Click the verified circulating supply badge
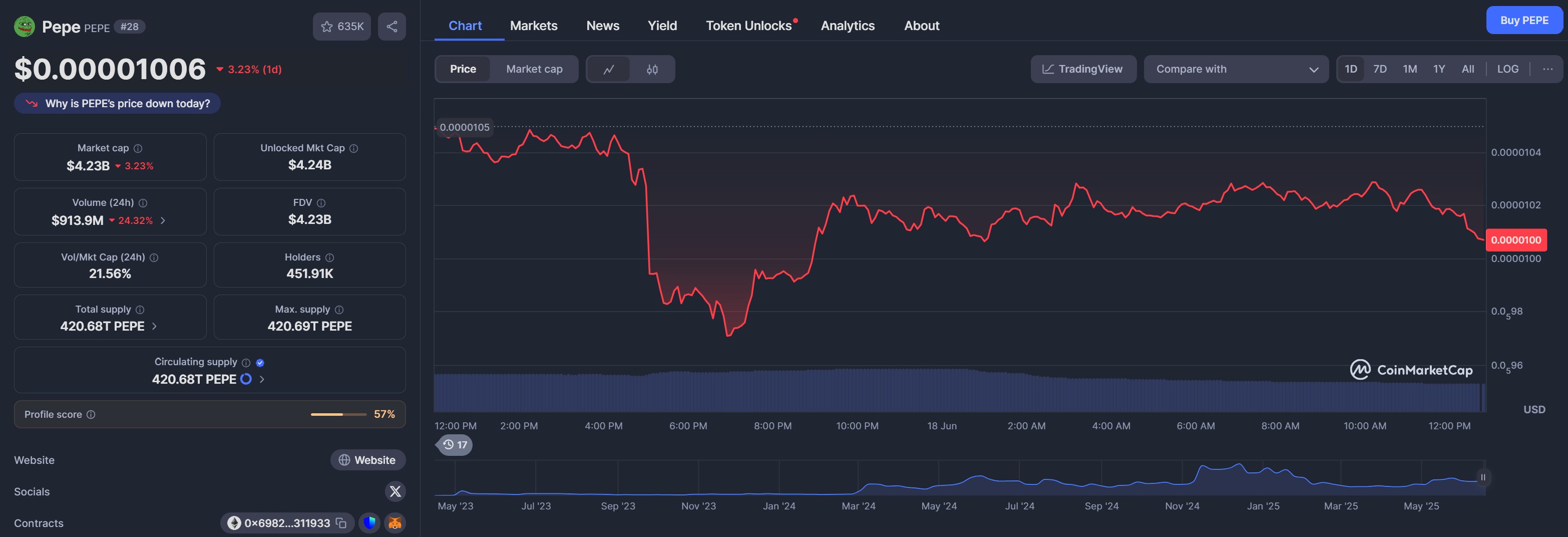 pos(260,362)
